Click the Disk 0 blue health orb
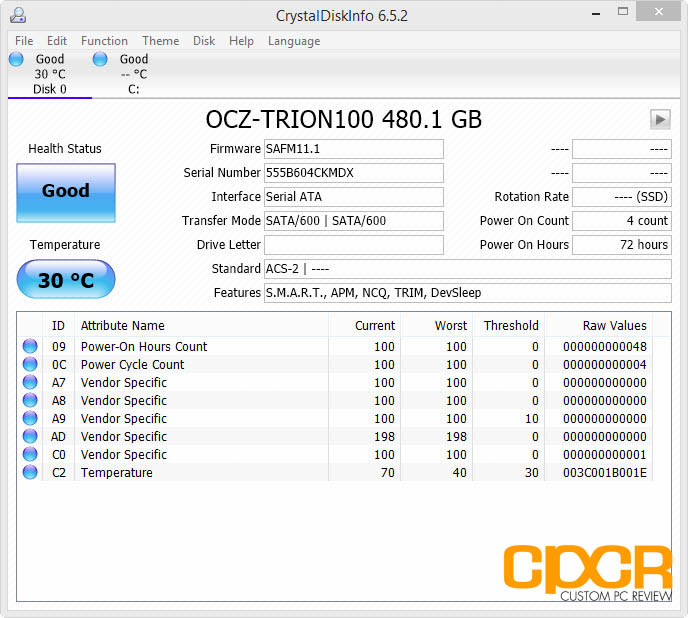This screenshot has width=688, height=618. tap(16, 59)
